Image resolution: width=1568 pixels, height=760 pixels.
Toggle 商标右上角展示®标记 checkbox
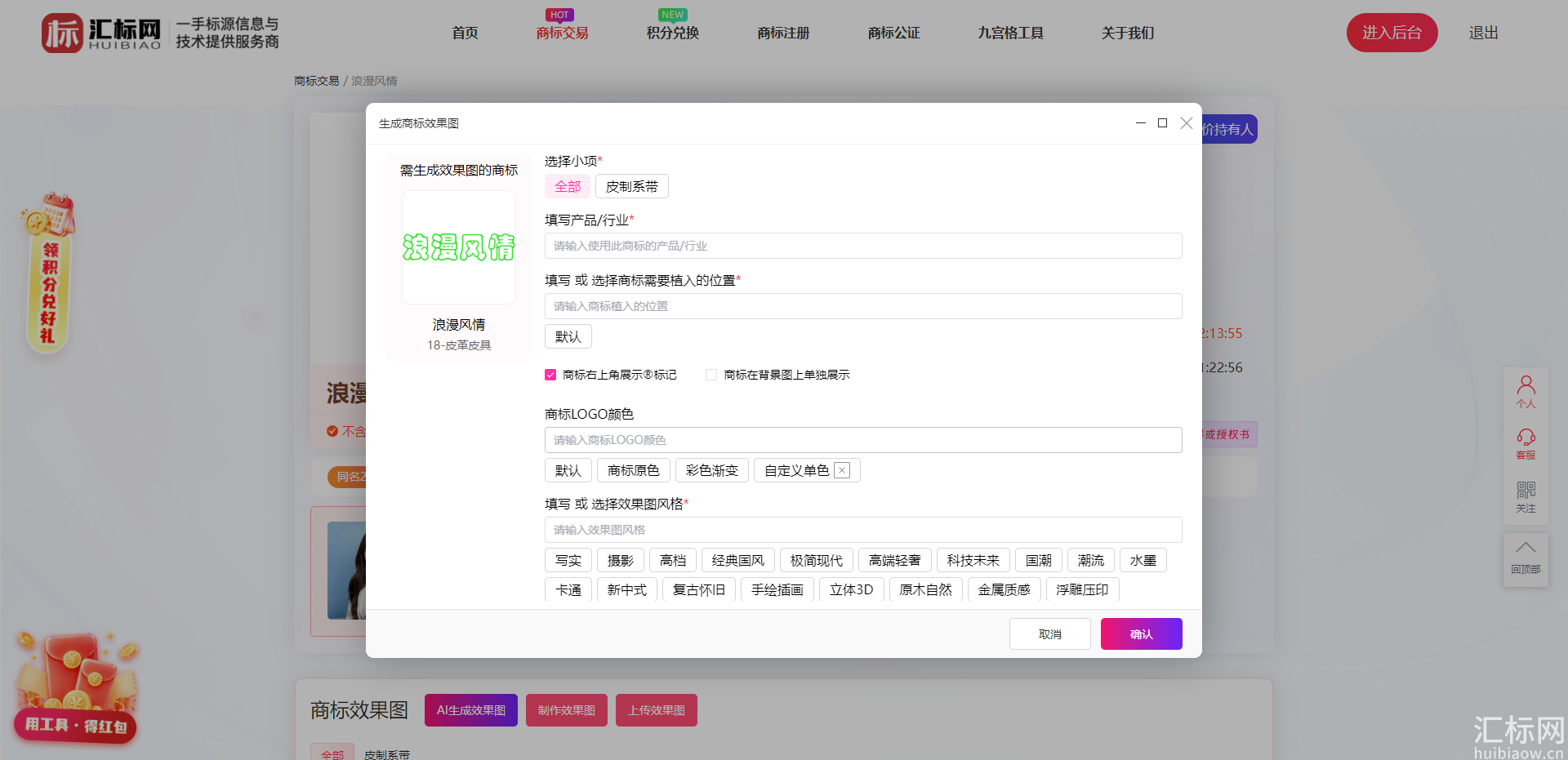pos(550,375)
